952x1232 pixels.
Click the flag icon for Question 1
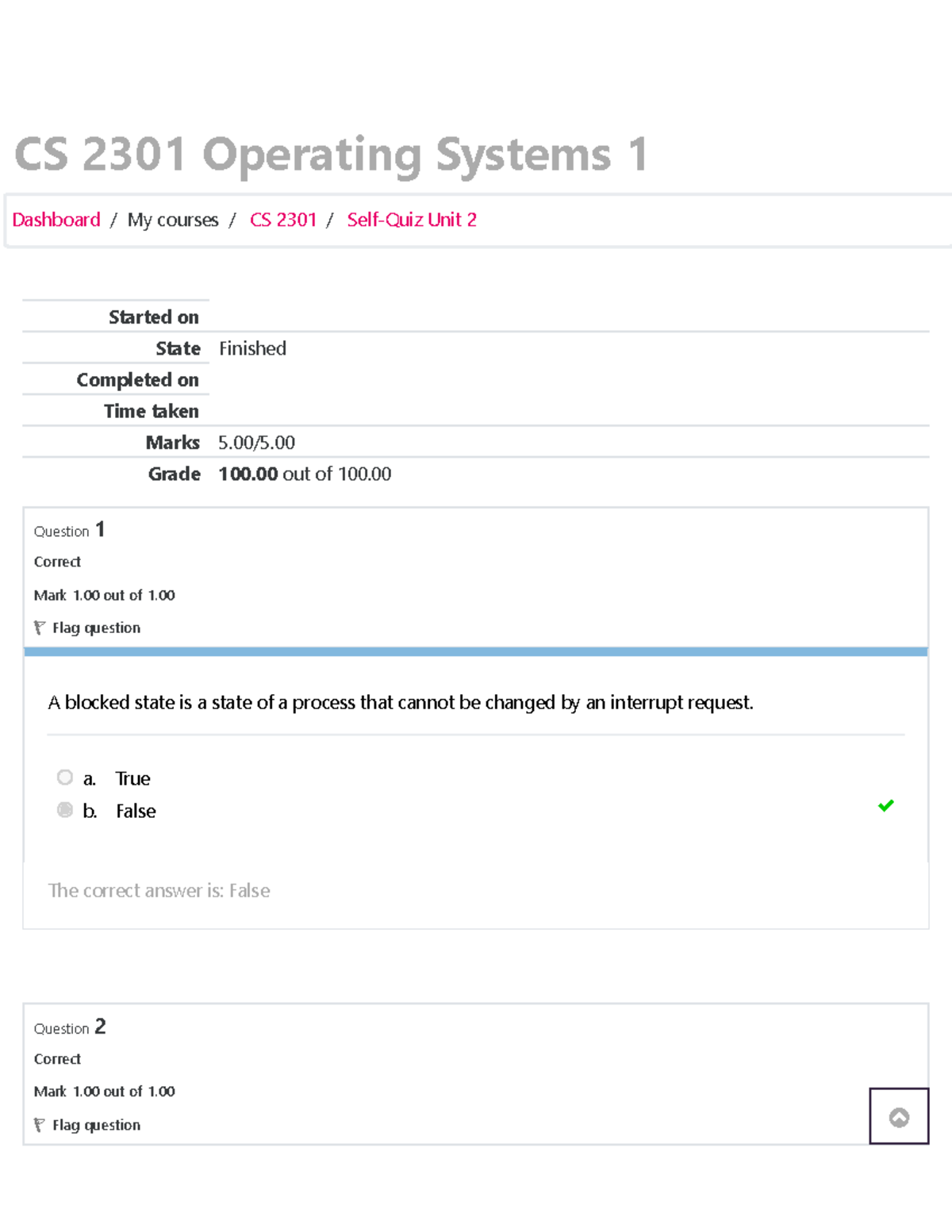[39, 628]
